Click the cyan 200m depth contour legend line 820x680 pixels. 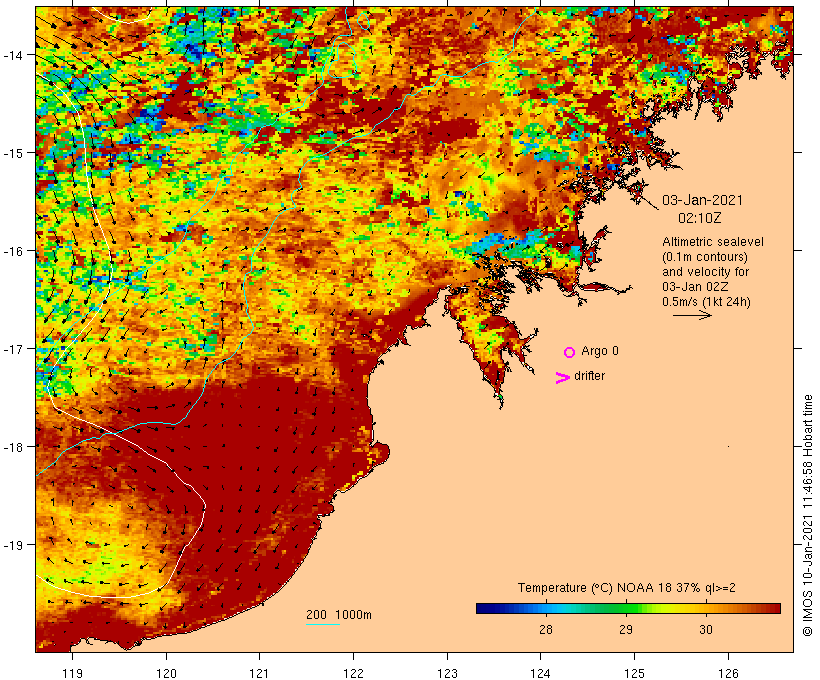pyautogui.click(x=323, y=624)
